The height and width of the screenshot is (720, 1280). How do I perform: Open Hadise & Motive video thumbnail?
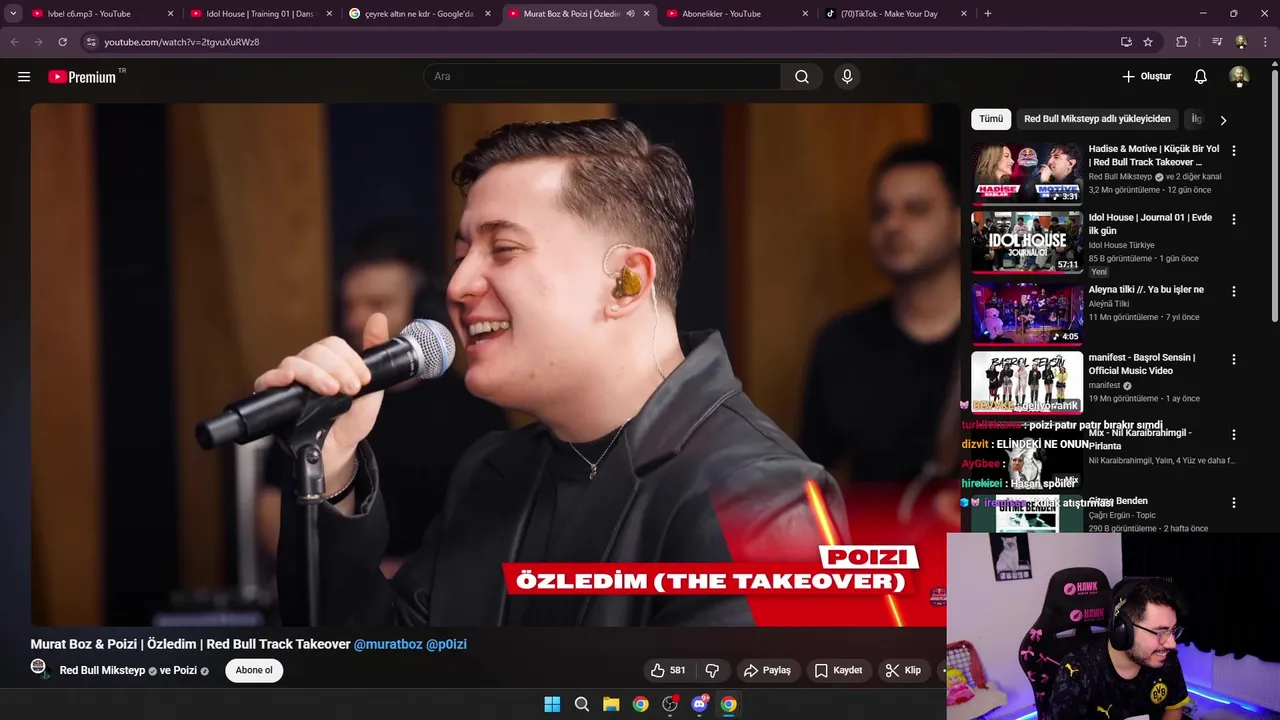[1027, 174]
